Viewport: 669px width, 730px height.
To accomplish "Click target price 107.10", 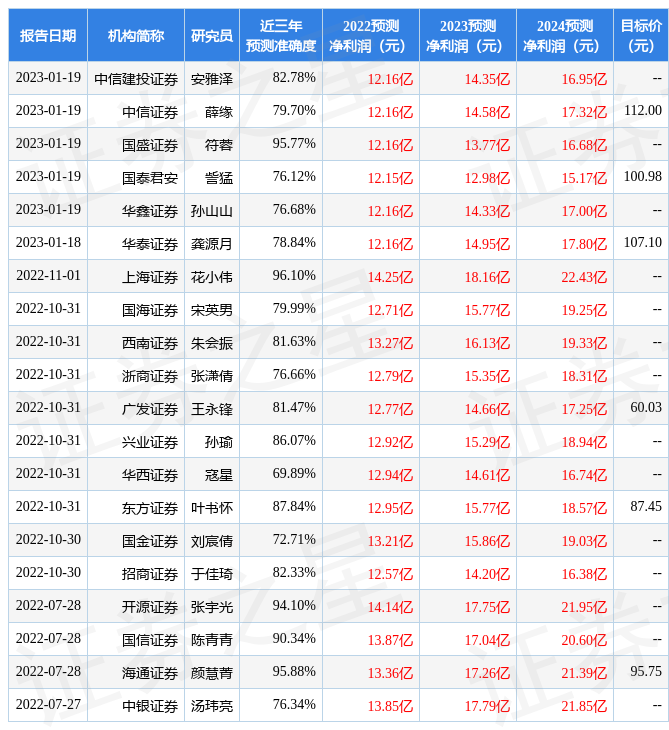I will pyautogui.click(x=642, y=243).
